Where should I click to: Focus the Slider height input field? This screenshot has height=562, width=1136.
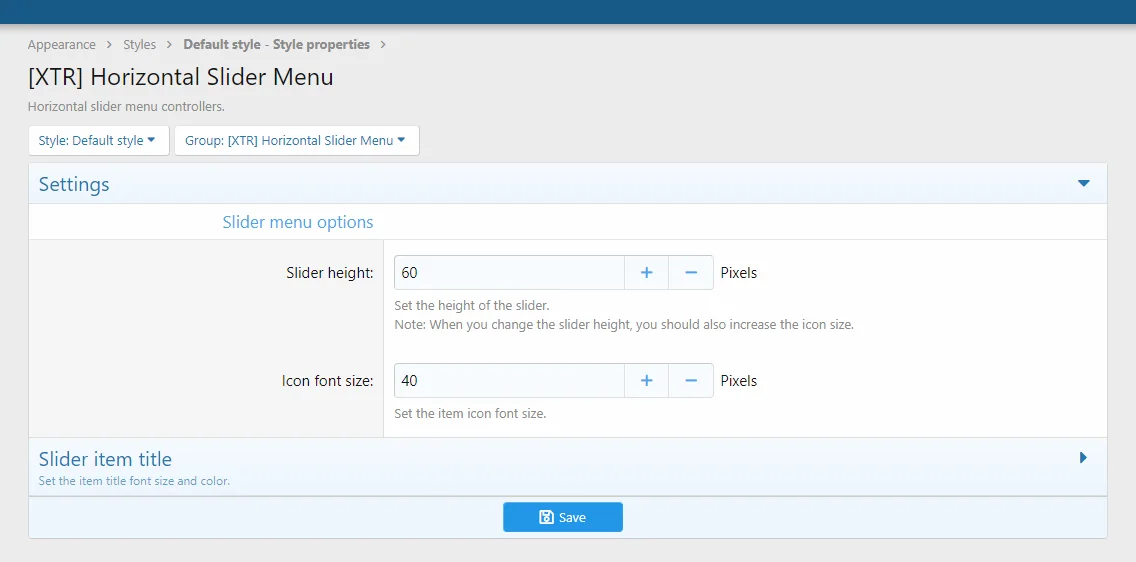tap(509, 273)
